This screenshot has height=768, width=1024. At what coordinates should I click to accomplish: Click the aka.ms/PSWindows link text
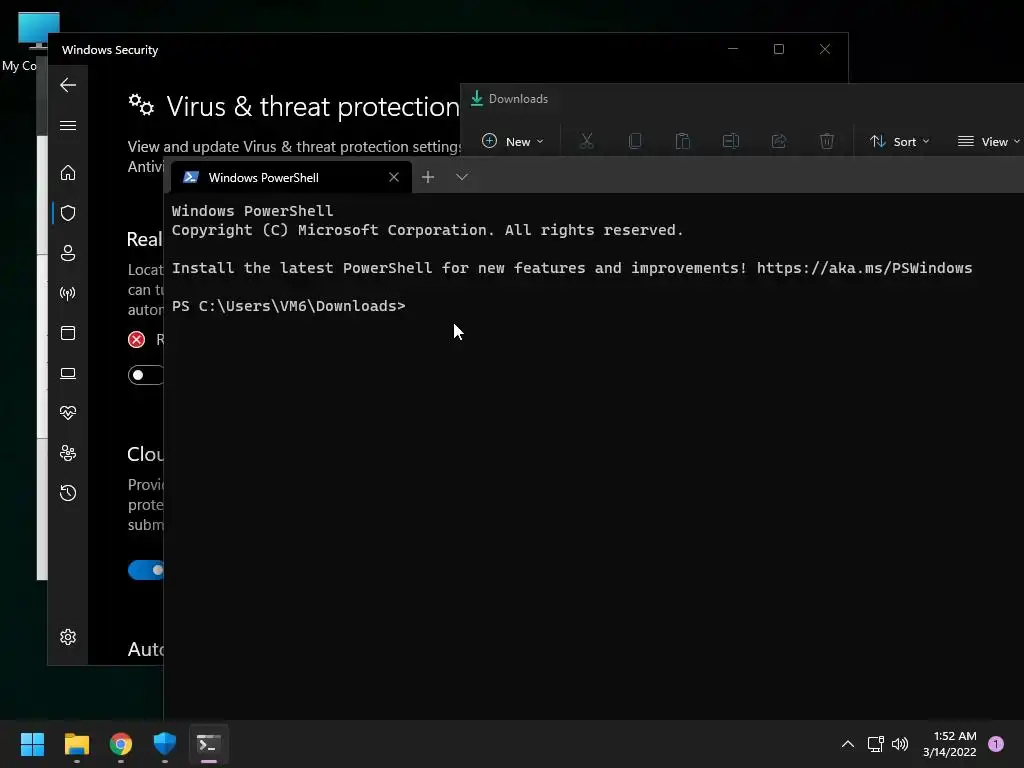pyautogui.click(x=865, y=268)
